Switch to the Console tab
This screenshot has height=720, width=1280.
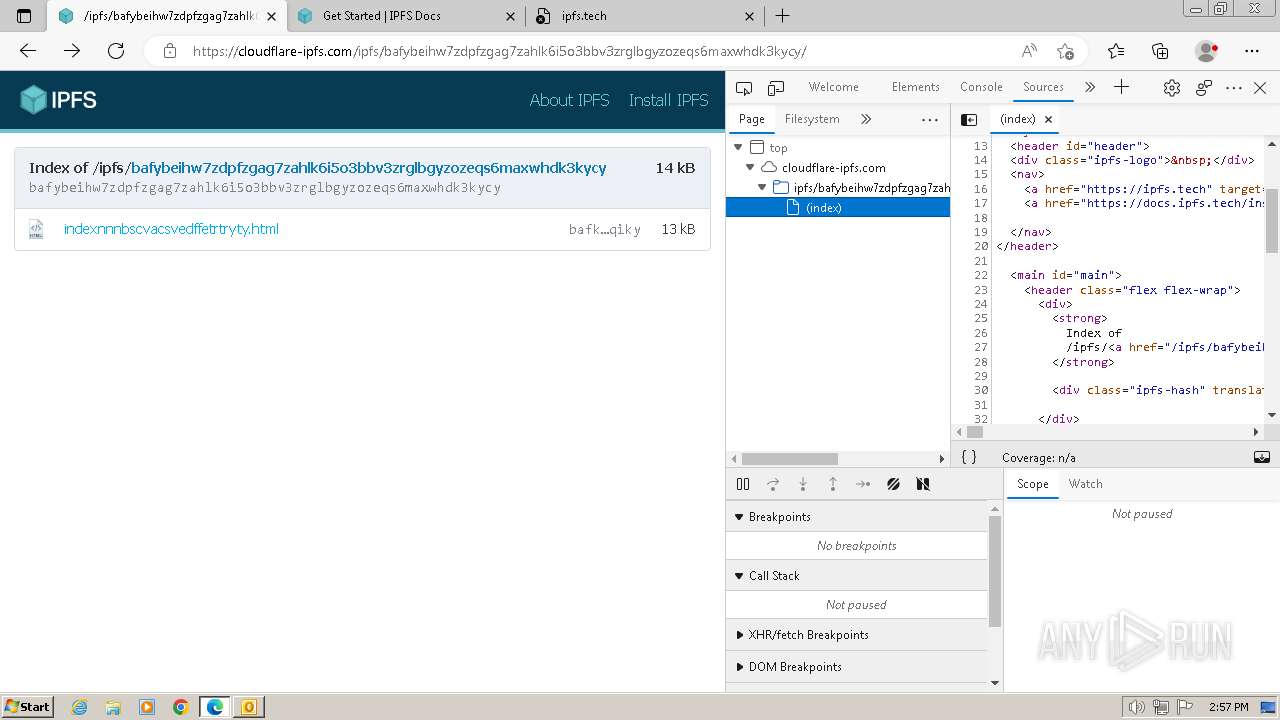coord(981,87)
